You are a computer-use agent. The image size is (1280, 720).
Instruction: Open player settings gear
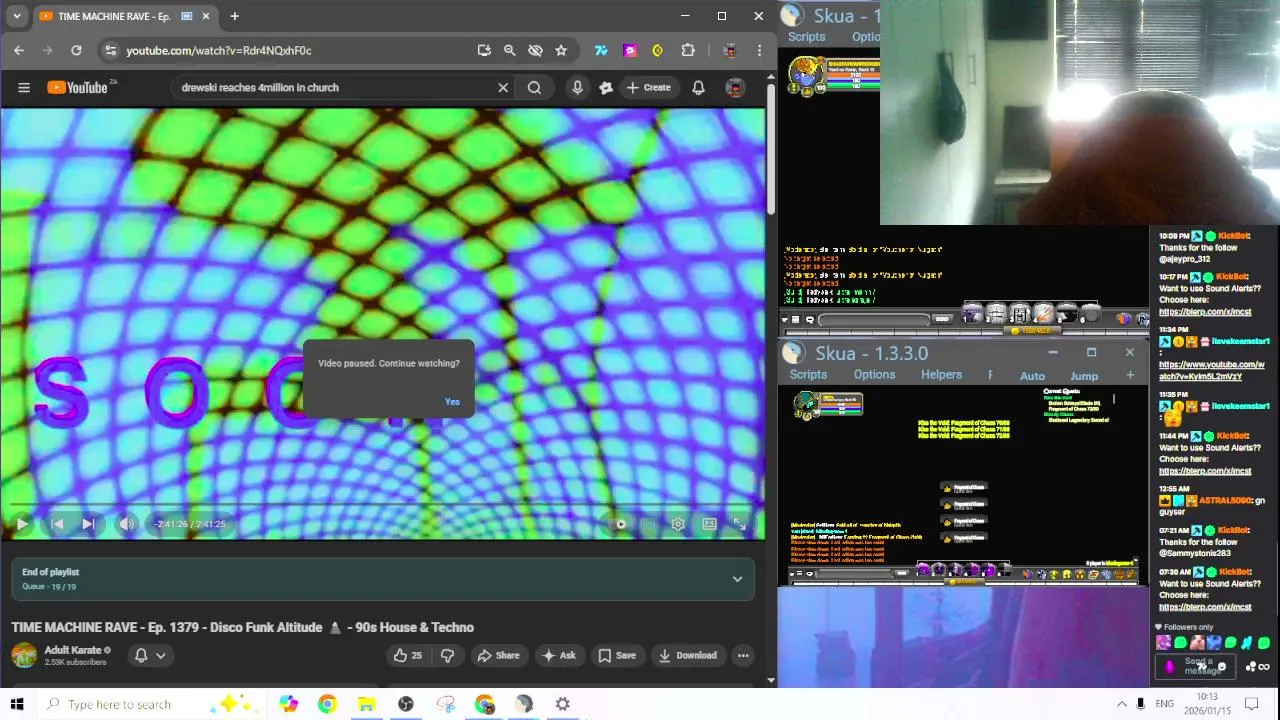click(x=678, y=524)
